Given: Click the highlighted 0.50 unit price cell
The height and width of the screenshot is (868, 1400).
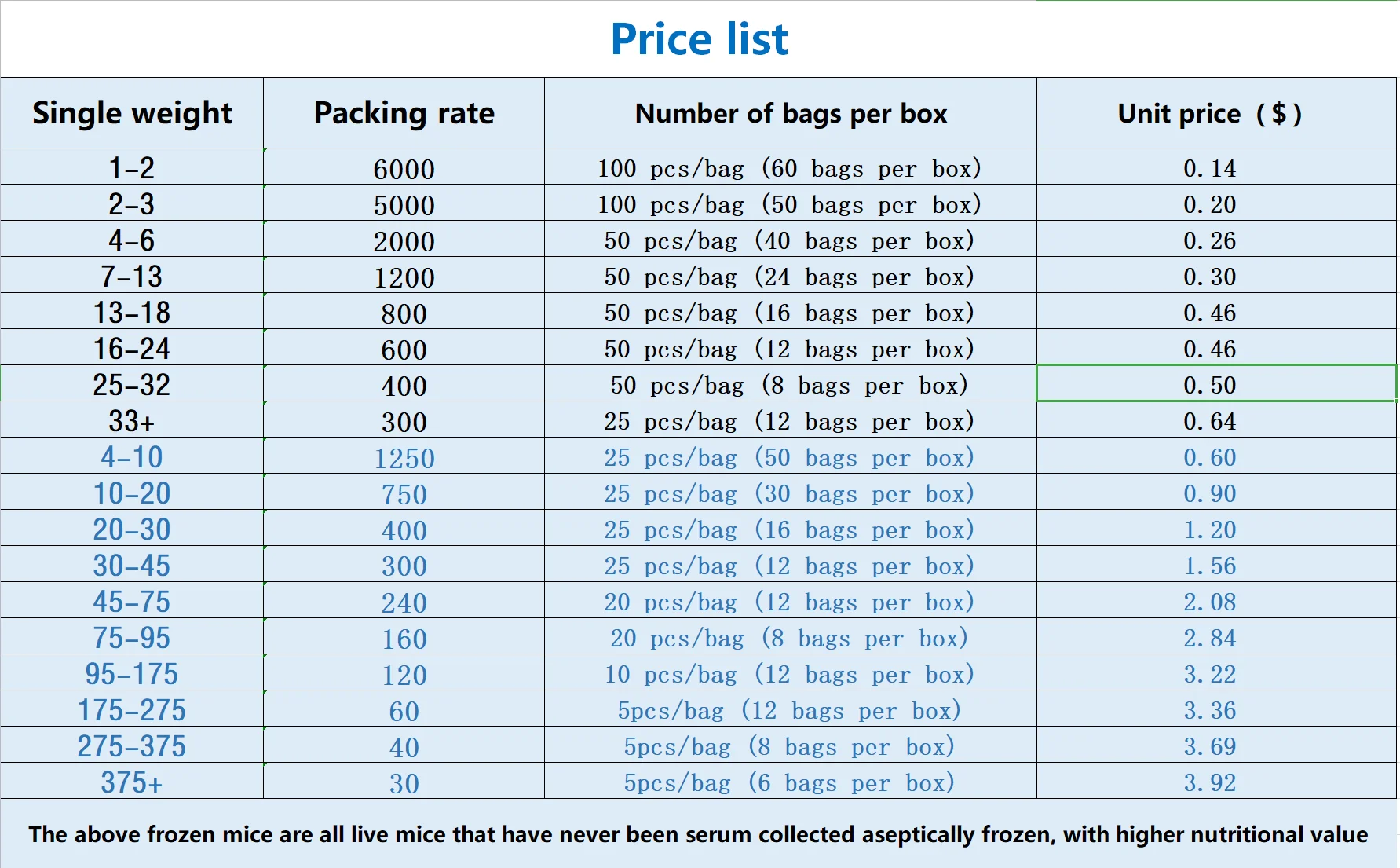Looking at the screenshot, I should (x=1209, y=385).
